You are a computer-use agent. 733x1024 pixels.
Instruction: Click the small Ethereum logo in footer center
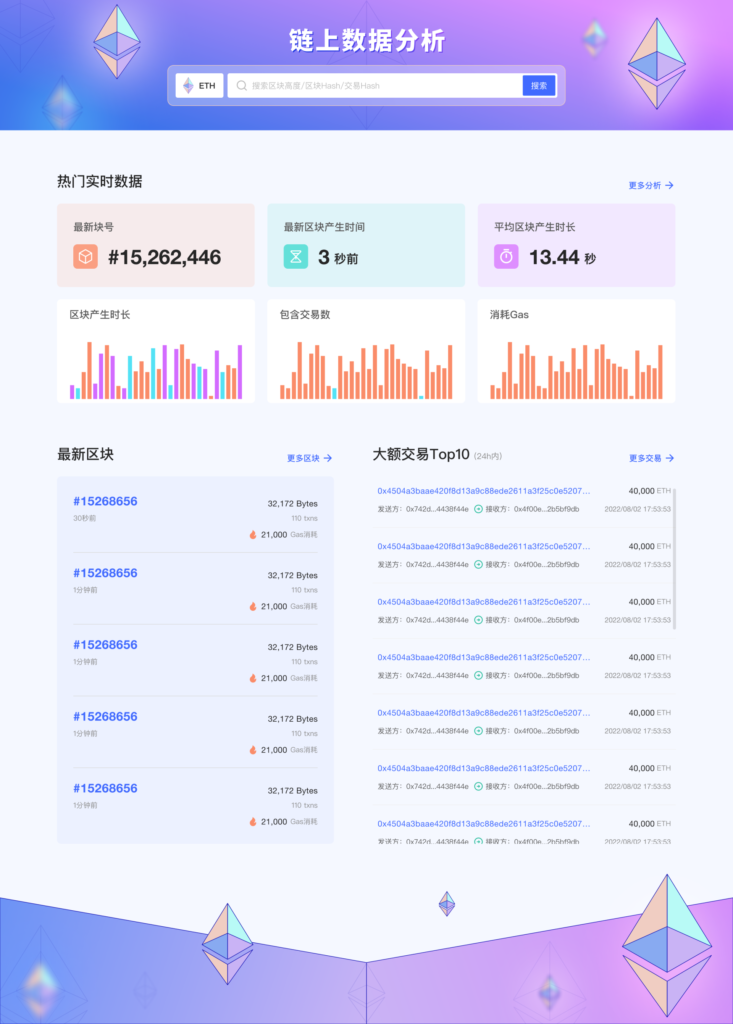coord(447,904)
